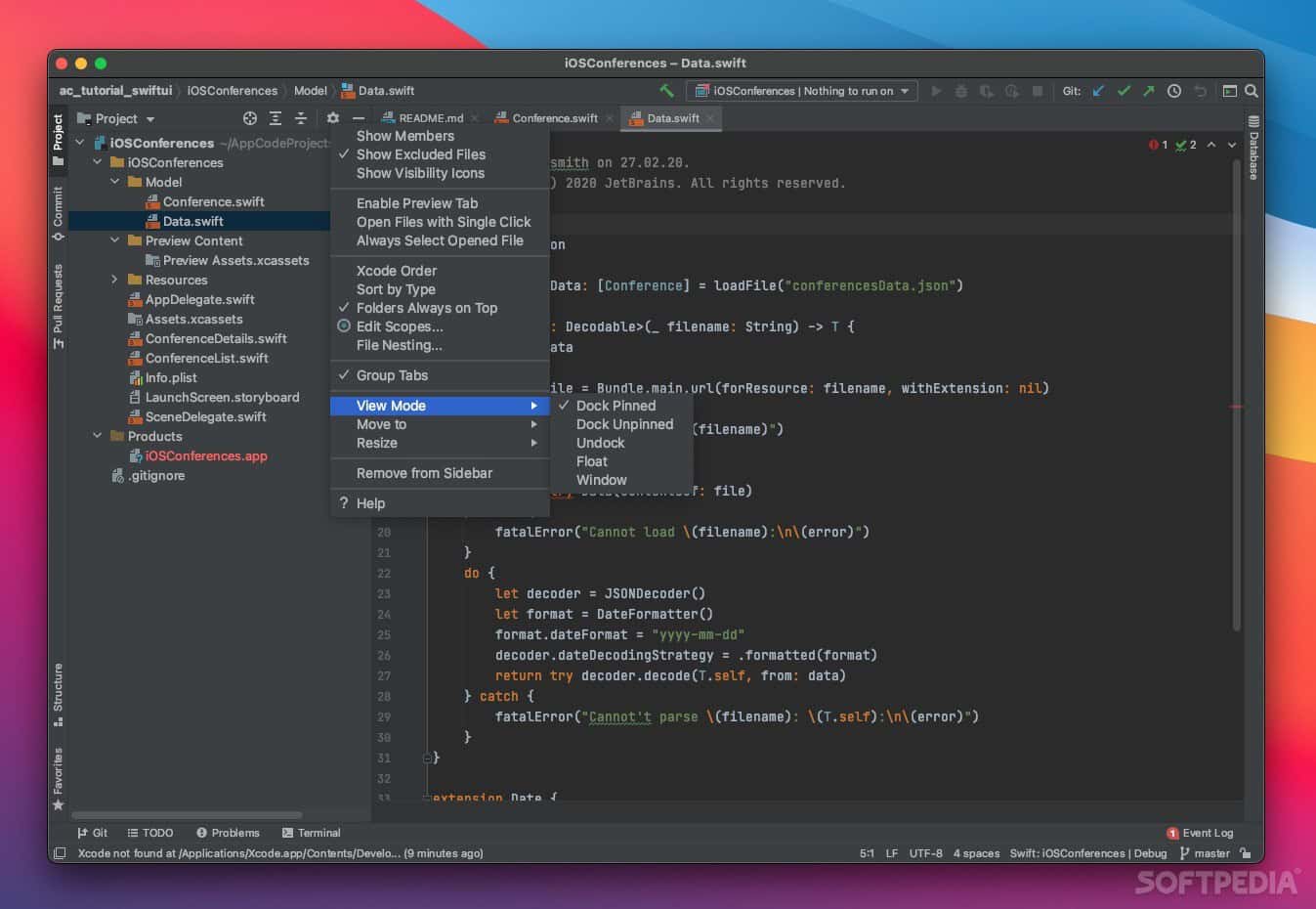Screen dimensions: 1316x909
Task: Uncheck Show Excluded Files
Action: [421, 154]
